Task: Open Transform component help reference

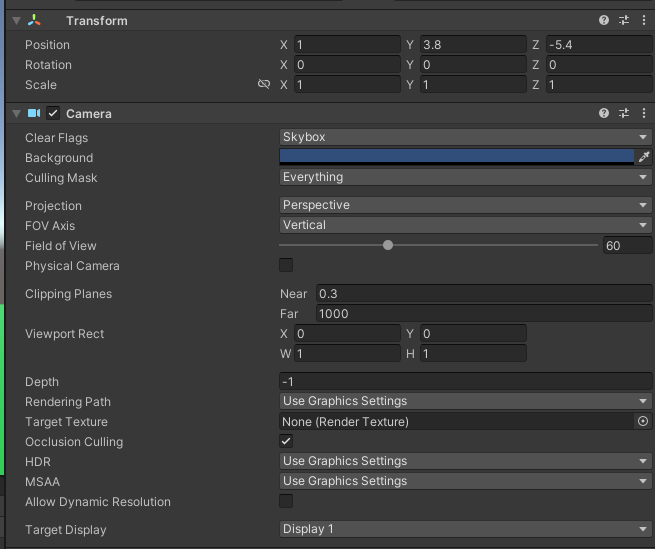Action: [604, 20]
